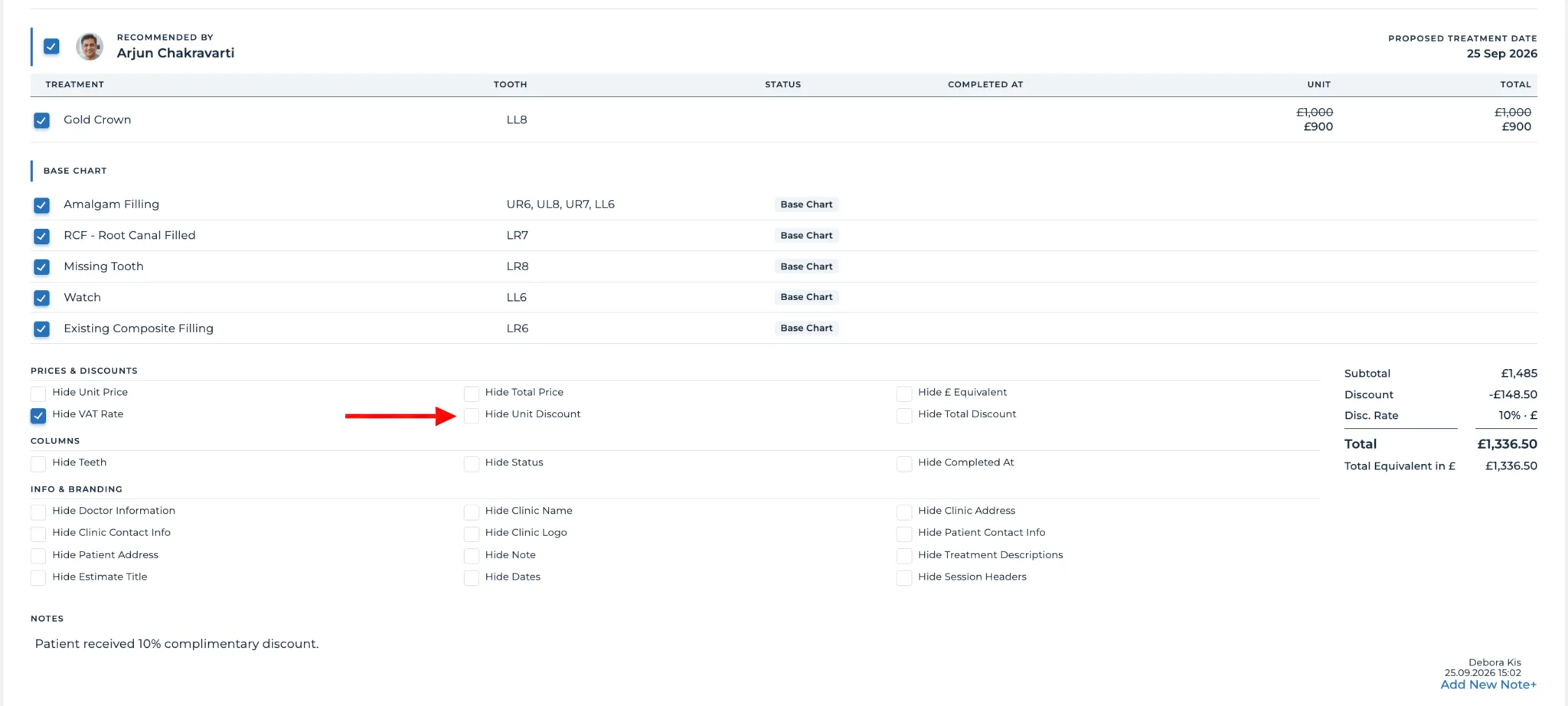Check Hide Total Discount box
The height and width of the screenshot is (706, 1568).
[x=904, y=416]
